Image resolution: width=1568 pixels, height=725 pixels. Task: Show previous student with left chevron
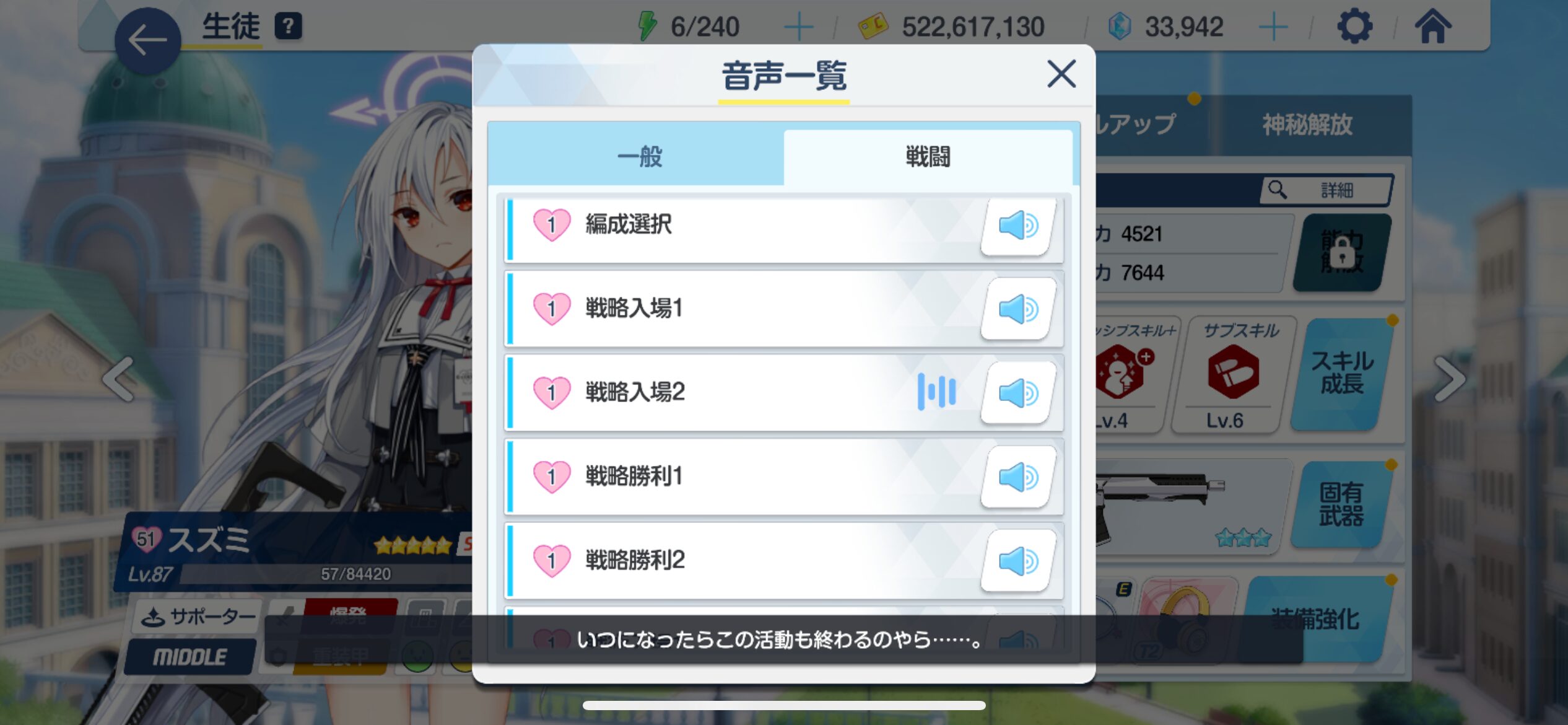(119, 379)
